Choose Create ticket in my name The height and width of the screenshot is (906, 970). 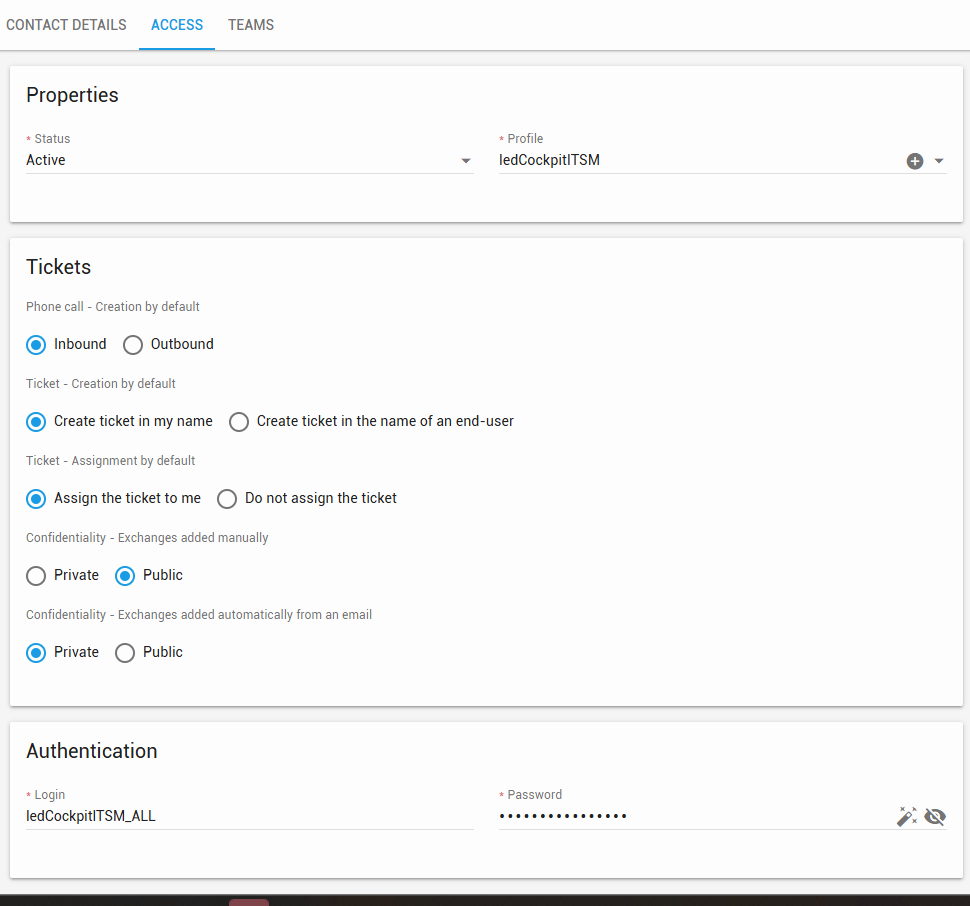coord(36,422)
